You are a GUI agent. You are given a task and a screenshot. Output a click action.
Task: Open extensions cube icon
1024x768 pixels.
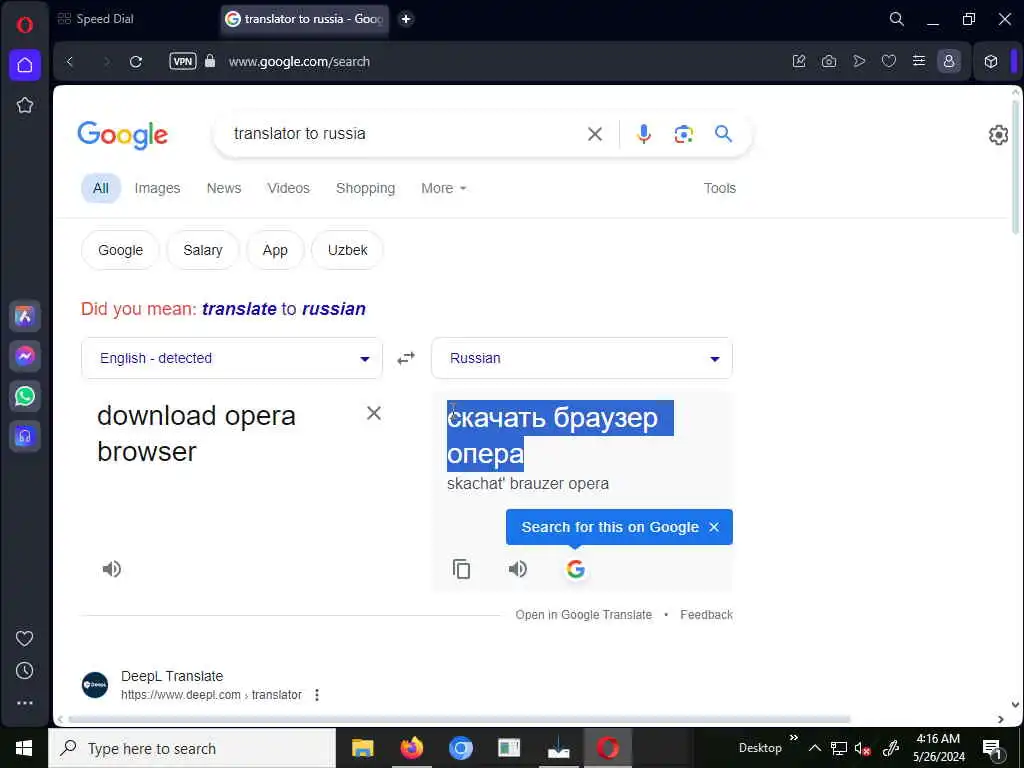click(x=991, y=61)
